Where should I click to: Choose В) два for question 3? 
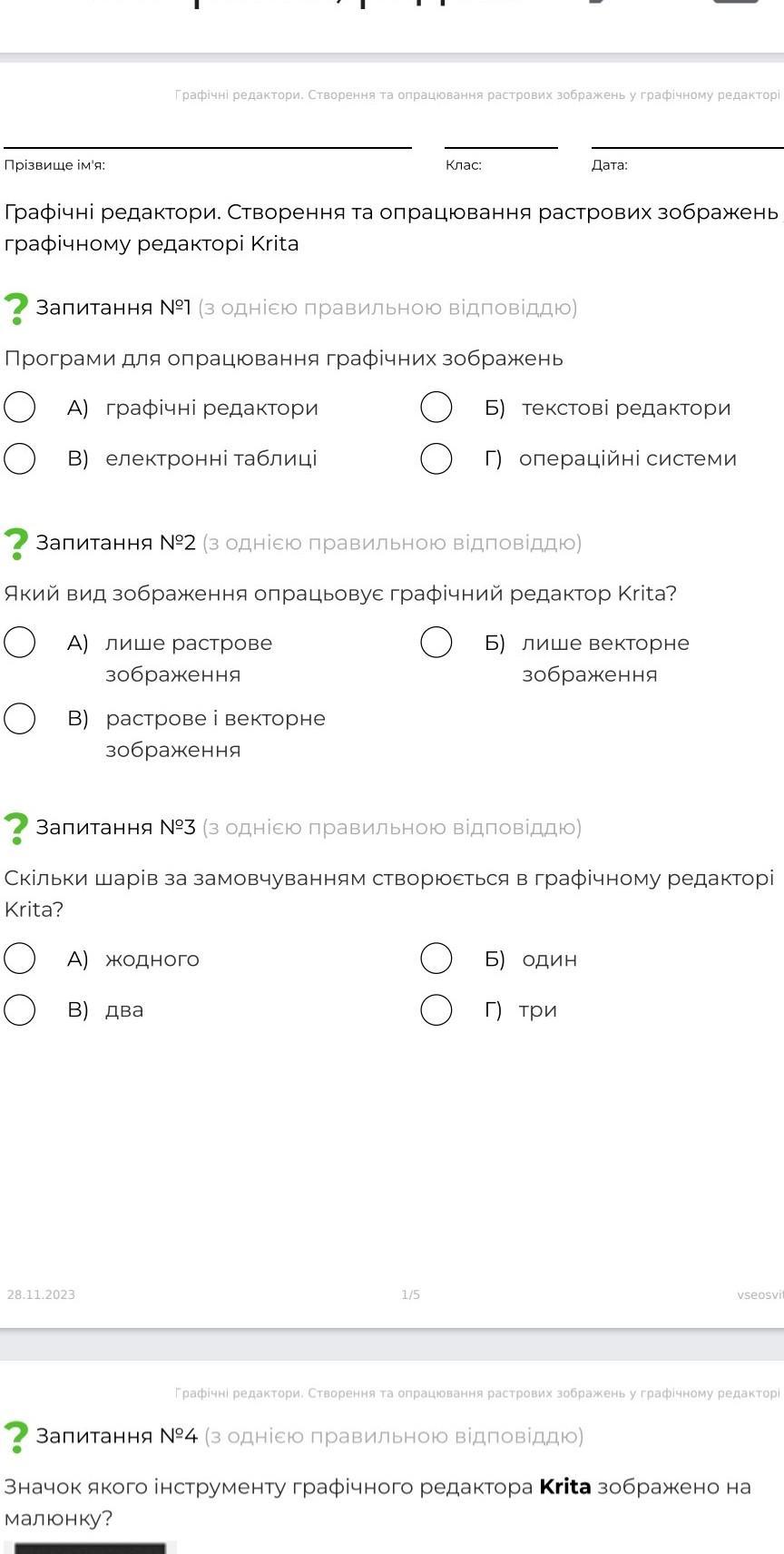(x=20, y=1008)
